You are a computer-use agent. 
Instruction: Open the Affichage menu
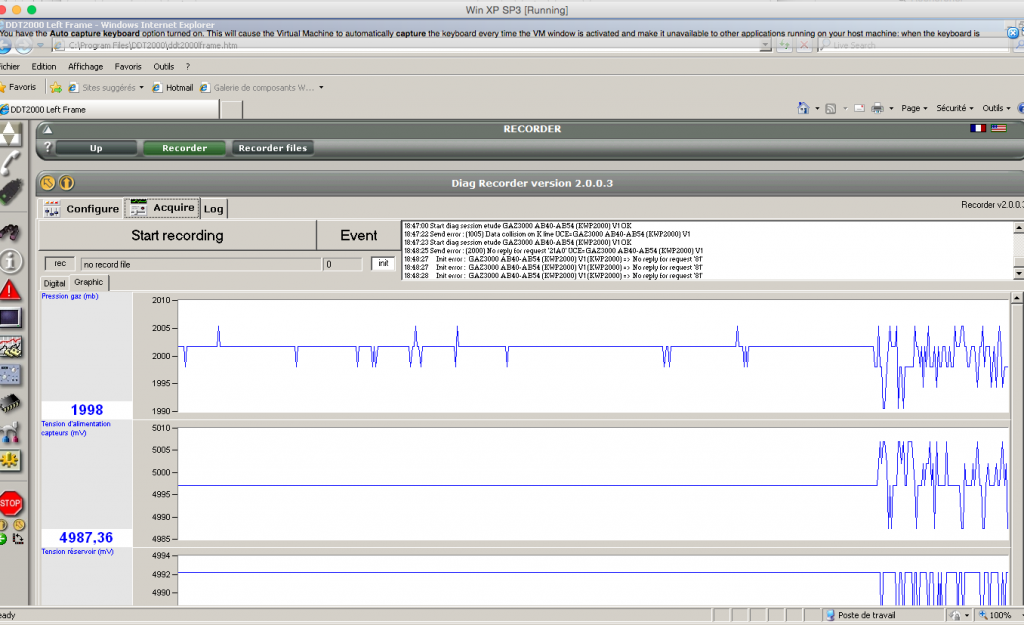(86, 67)
